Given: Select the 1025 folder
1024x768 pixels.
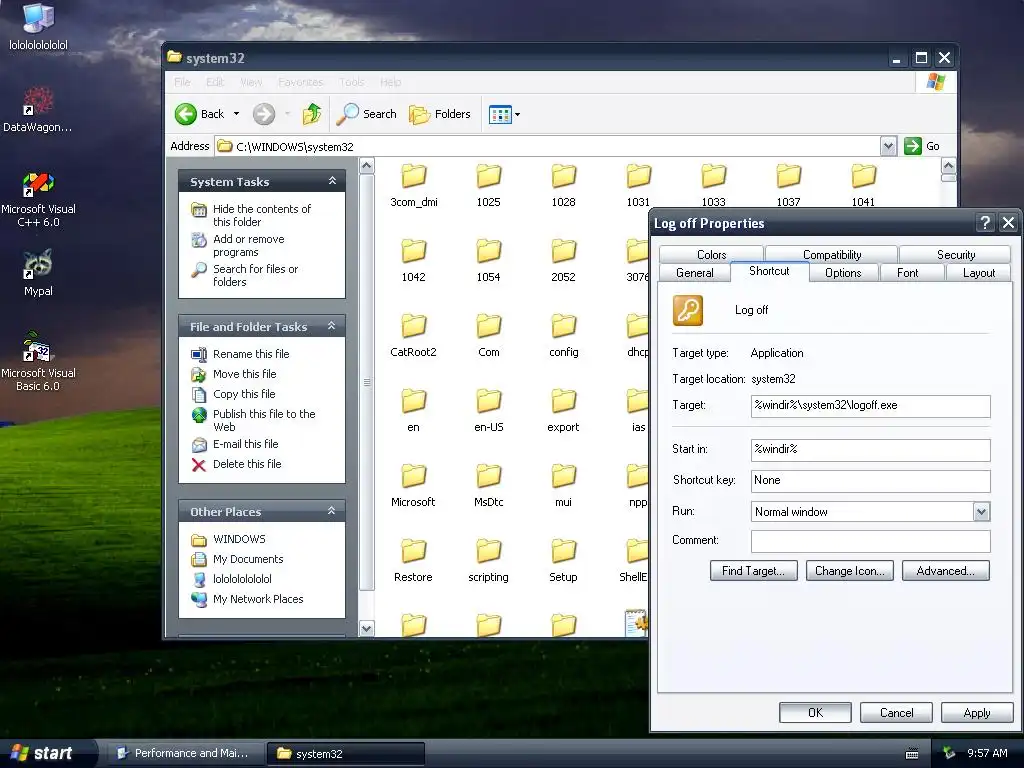Looking at the screenshot, I should 488,185.
